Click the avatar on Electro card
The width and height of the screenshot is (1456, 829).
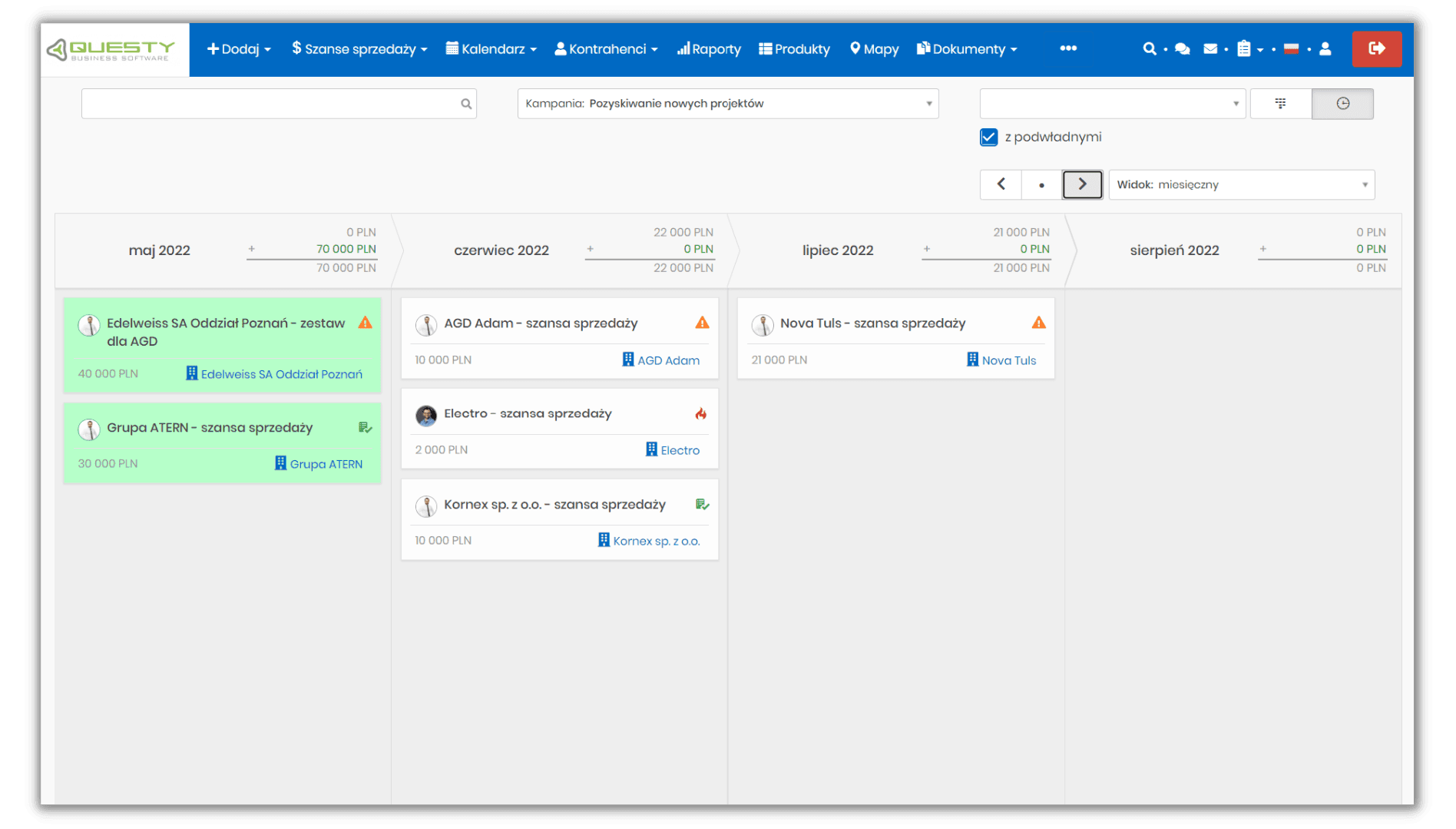(x=426, y=416)
